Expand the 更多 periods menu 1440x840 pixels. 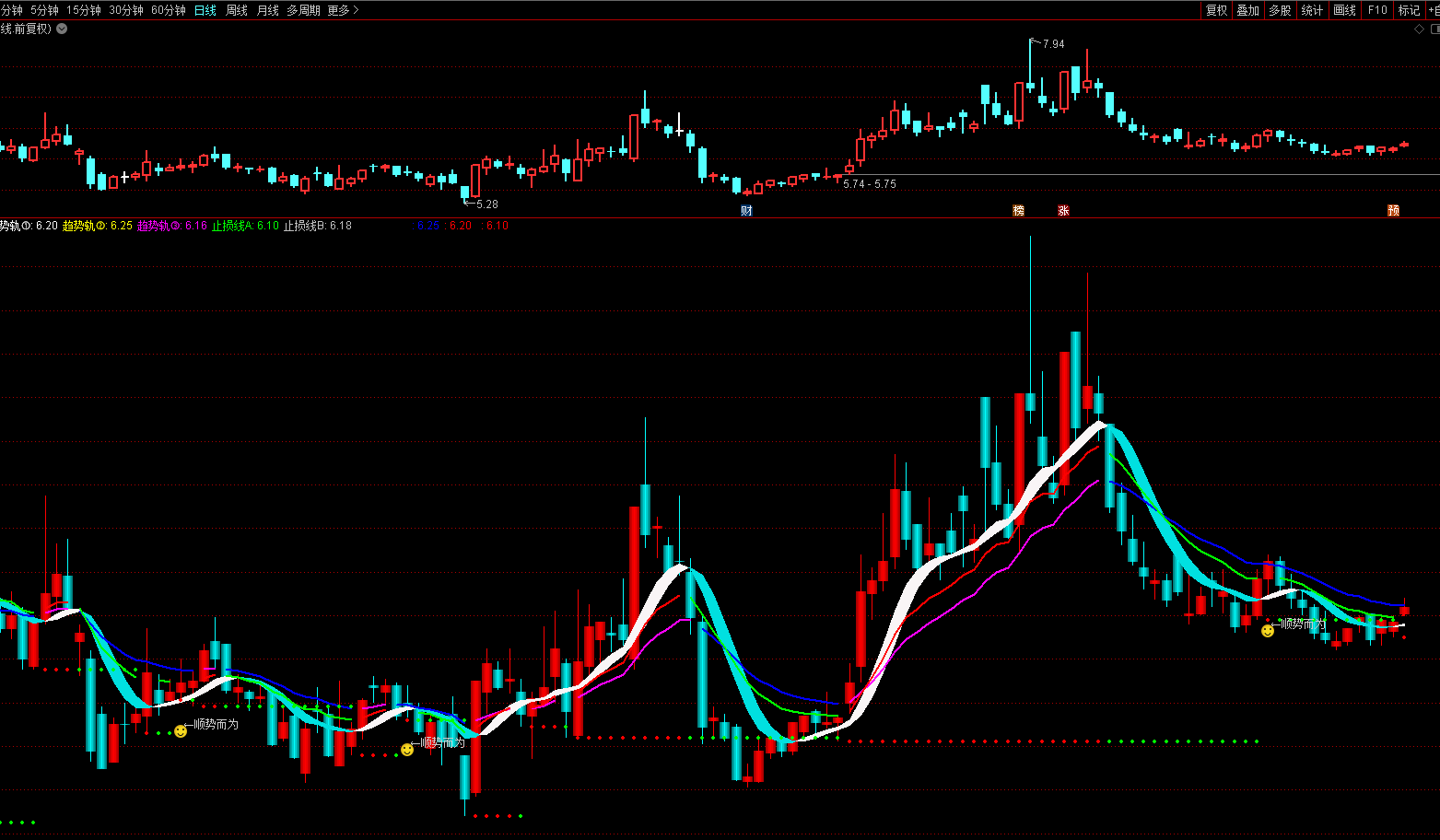[343, 10]
